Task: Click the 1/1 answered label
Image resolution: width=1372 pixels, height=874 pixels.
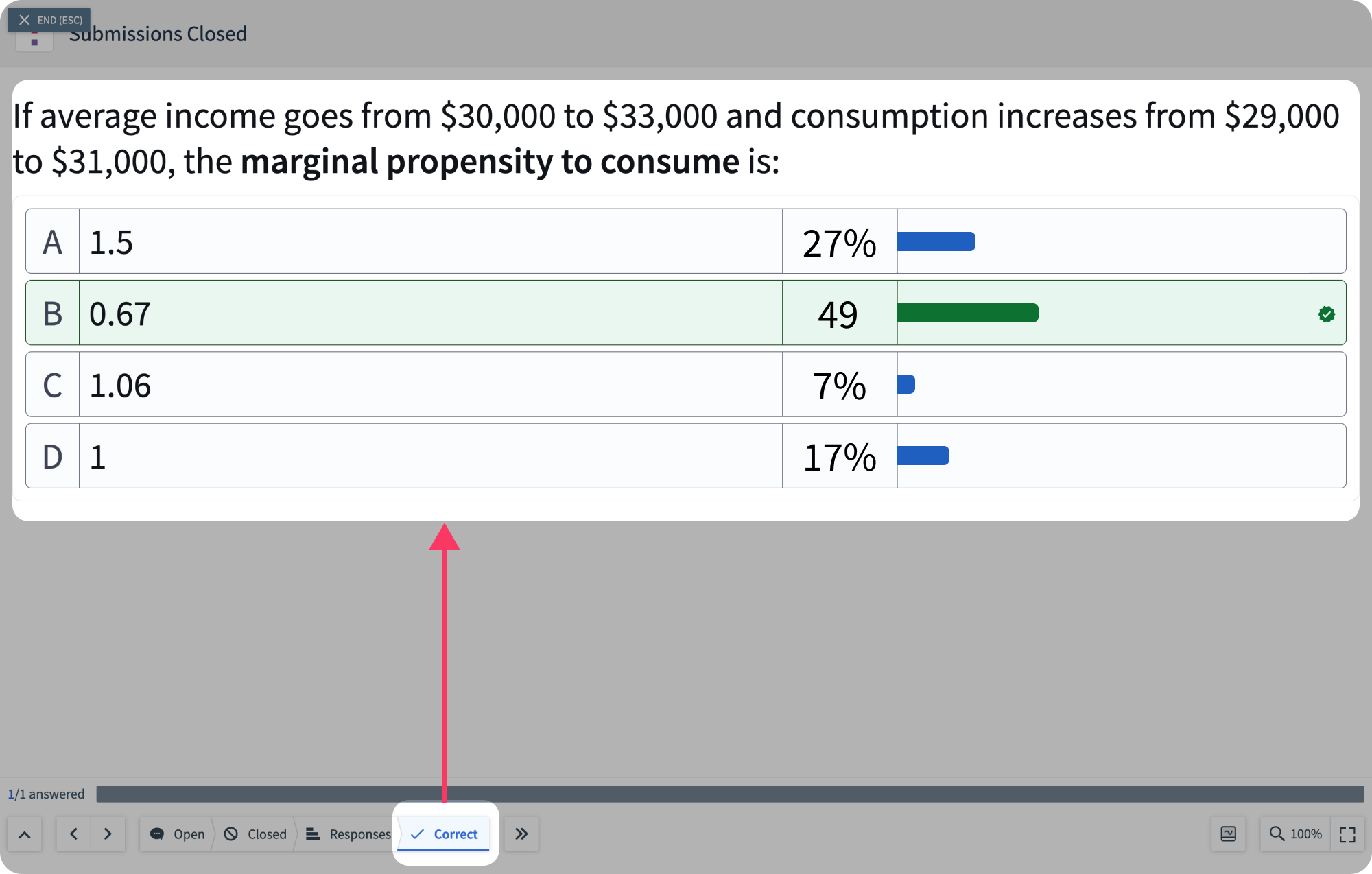Action: tap(46, 794)
